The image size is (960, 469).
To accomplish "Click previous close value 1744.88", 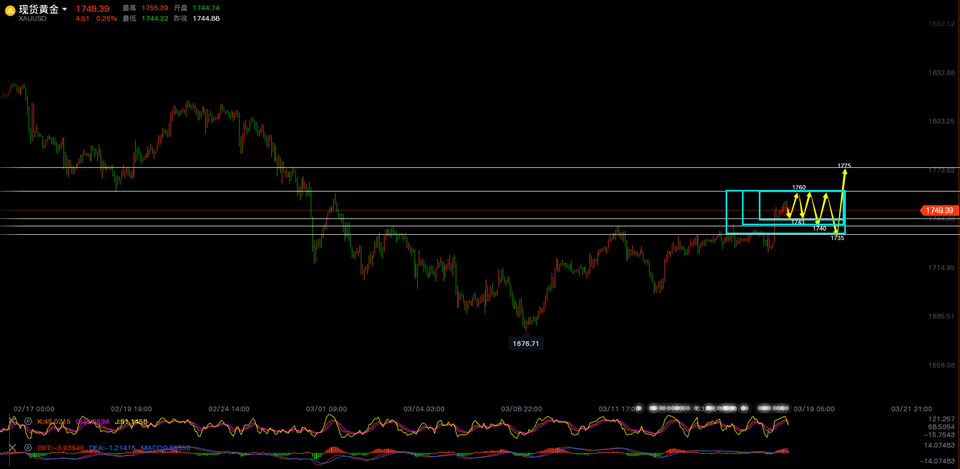I will point(206,18).
